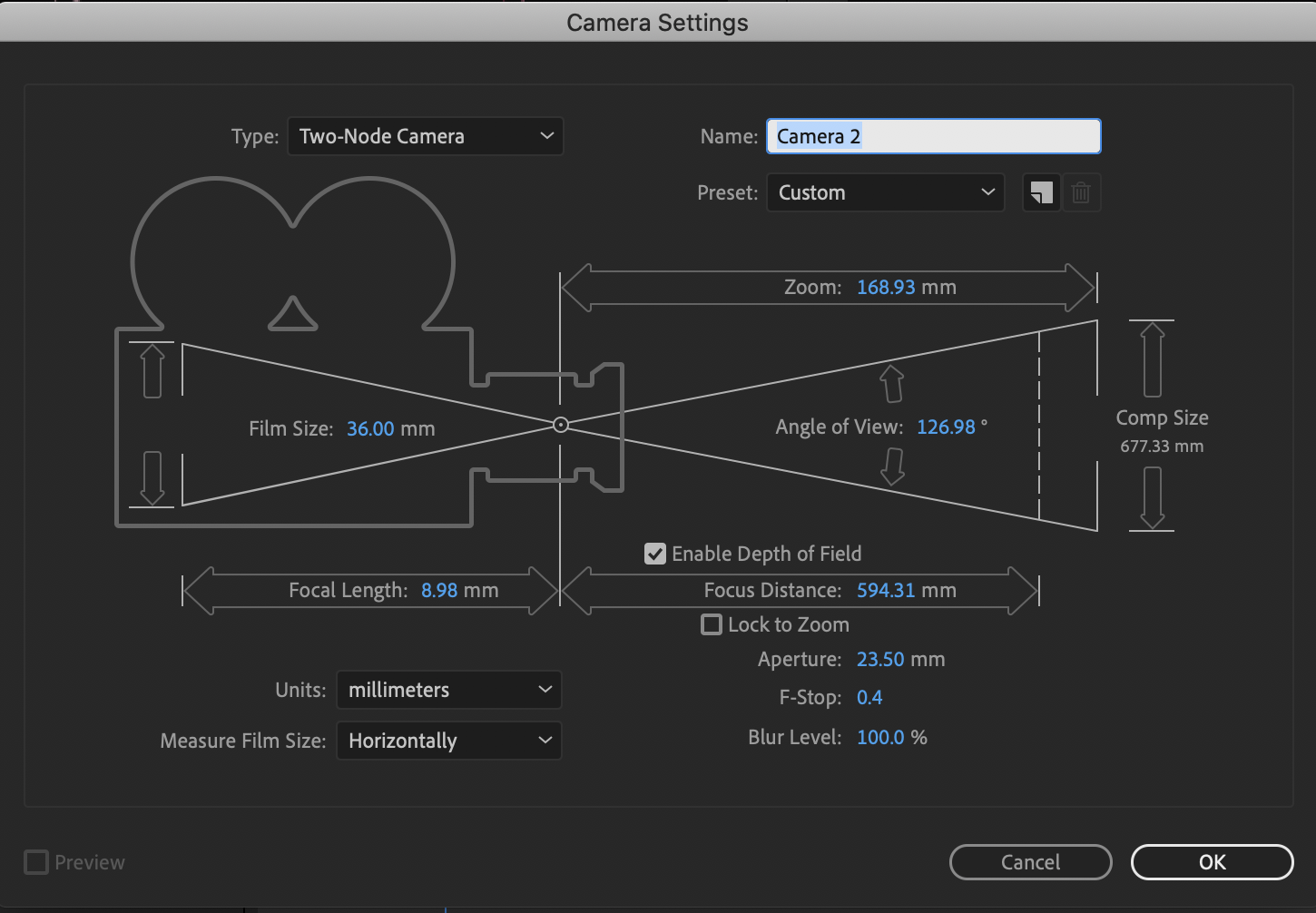Open the Measure Film Size dropdown
The width and height of the screenshot is (1316, 913).
click(448, 741)
